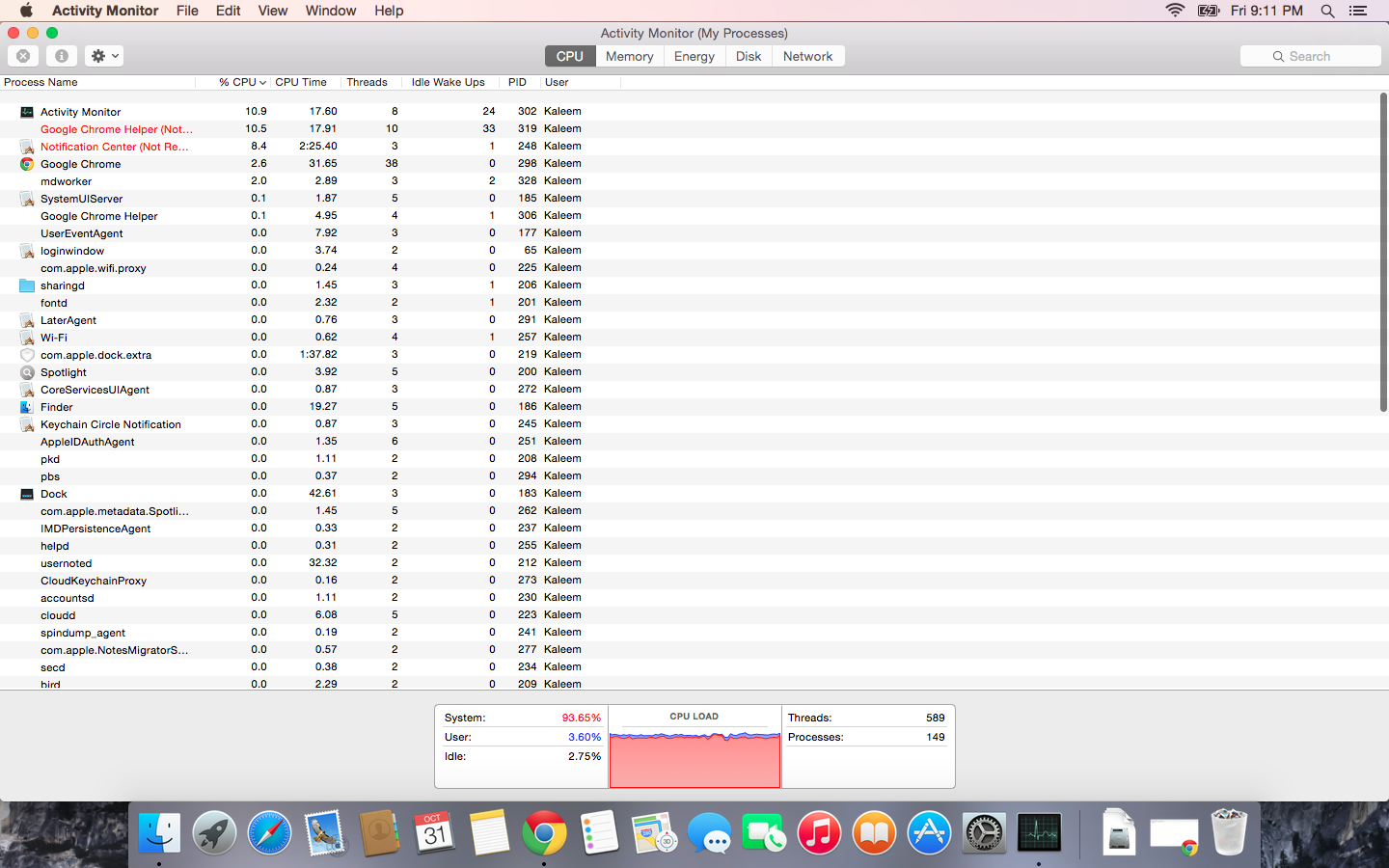The image size is (1389, 868).
Task: Click the vertical scrollbar of process list
Action: [x=1383, y=253]
